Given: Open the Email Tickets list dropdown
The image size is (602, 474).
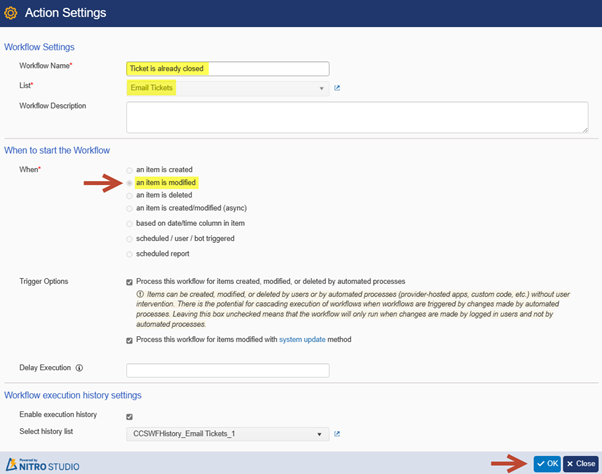Looking at the screenshot, I should pos(228,88).
